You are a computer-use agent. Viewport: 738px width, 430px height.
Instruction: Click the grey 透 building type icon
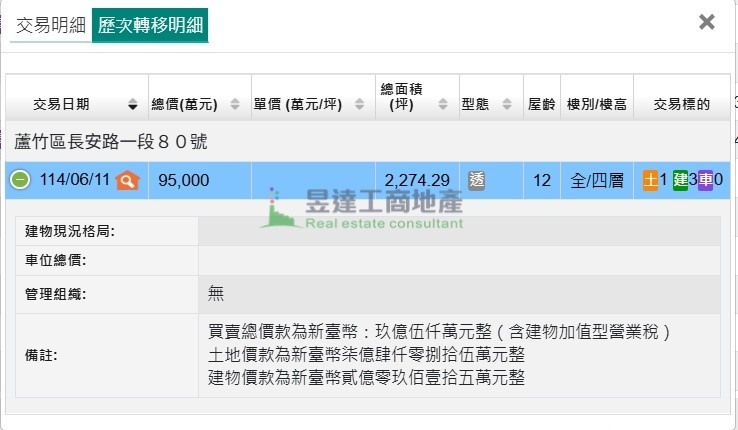click(477, 181)
